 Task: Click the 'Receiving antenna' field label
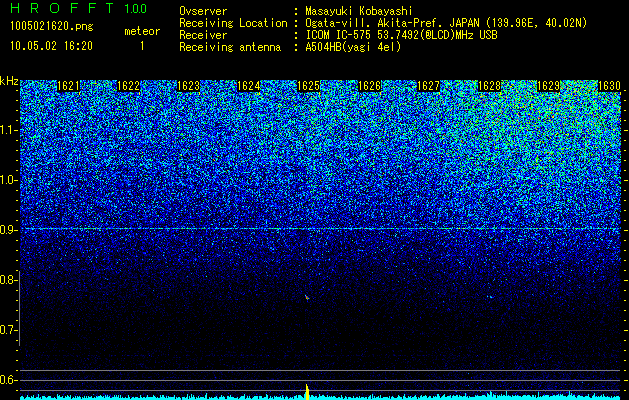[x=230, y=47]
